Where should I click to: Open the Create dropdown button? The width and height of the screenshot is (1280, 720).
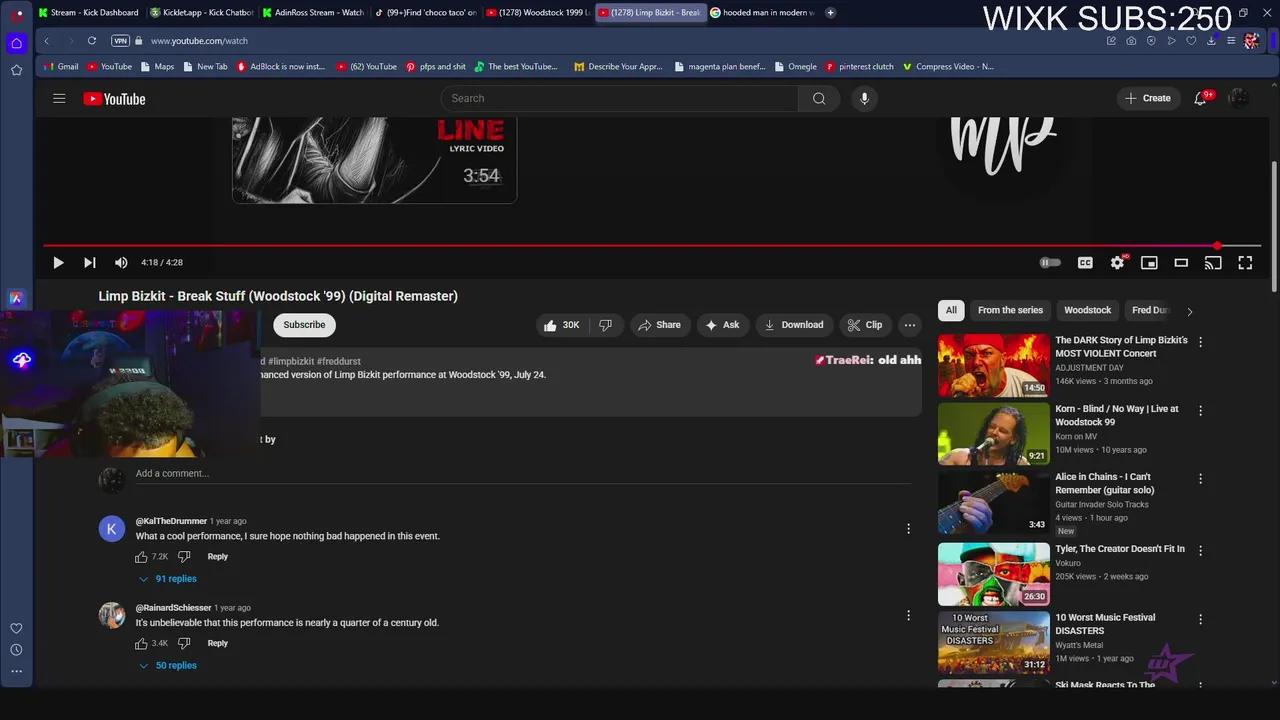1147,98
